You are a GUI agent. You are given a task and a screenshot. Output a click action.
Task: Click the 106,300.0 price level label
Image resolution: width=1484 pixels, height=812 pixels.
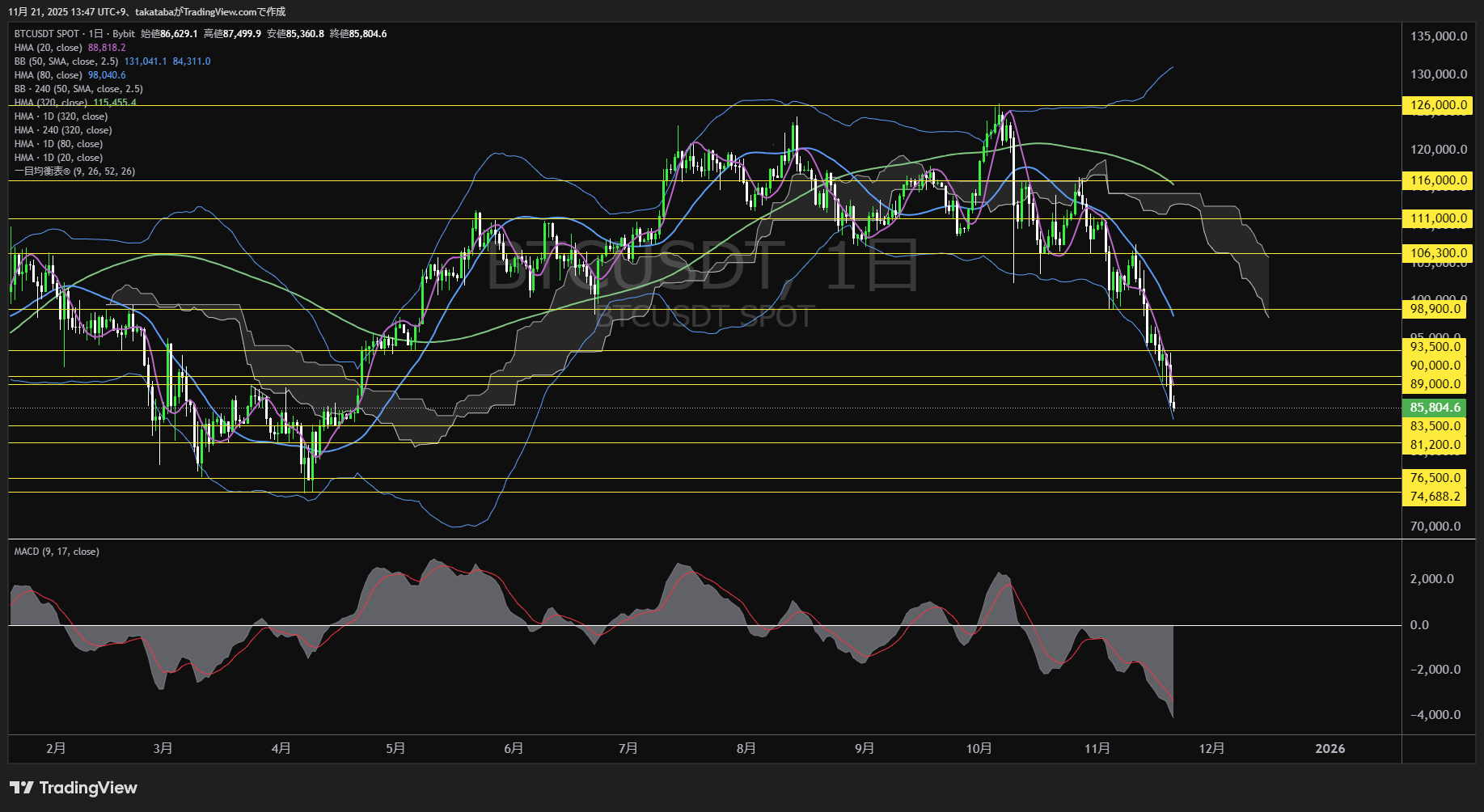coord(1435,253)
